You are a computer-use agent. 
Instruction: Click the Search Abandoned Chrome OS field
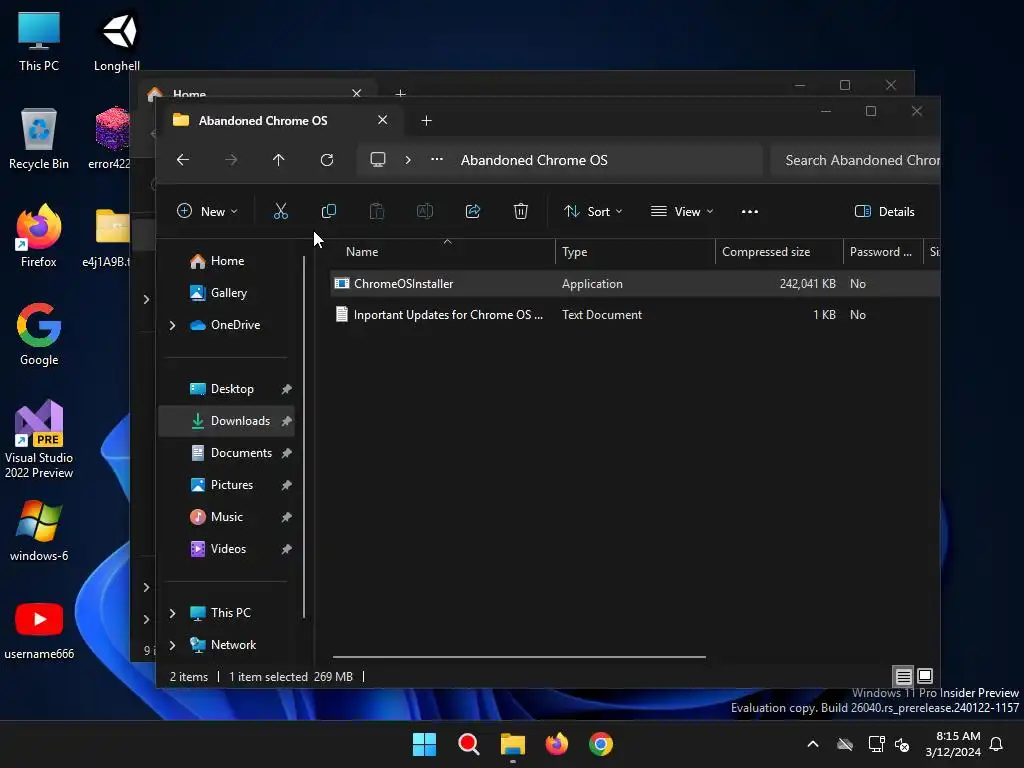click(x=856, y=161)
